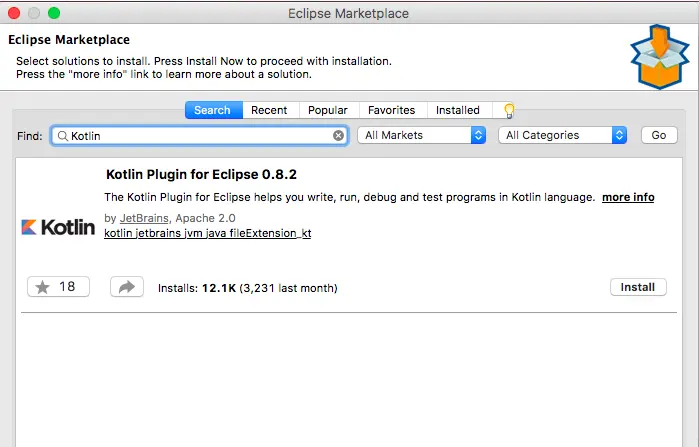Image resolution: width=699 pixels, height=447 pixels.
Task: Open the All Categories dropdown
Action: coord(563,135)
